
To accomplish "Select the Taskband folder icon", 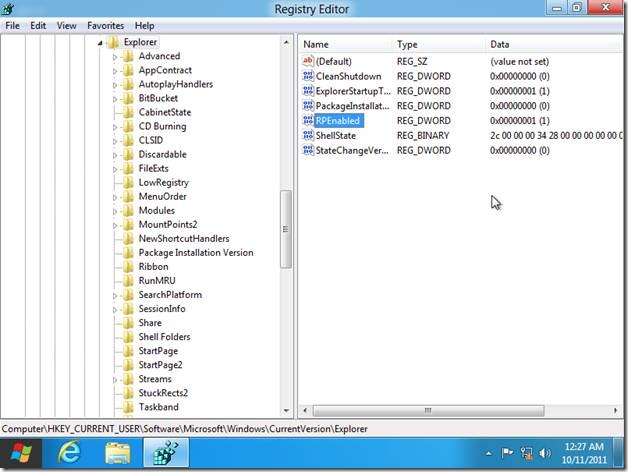I will 128,407.
